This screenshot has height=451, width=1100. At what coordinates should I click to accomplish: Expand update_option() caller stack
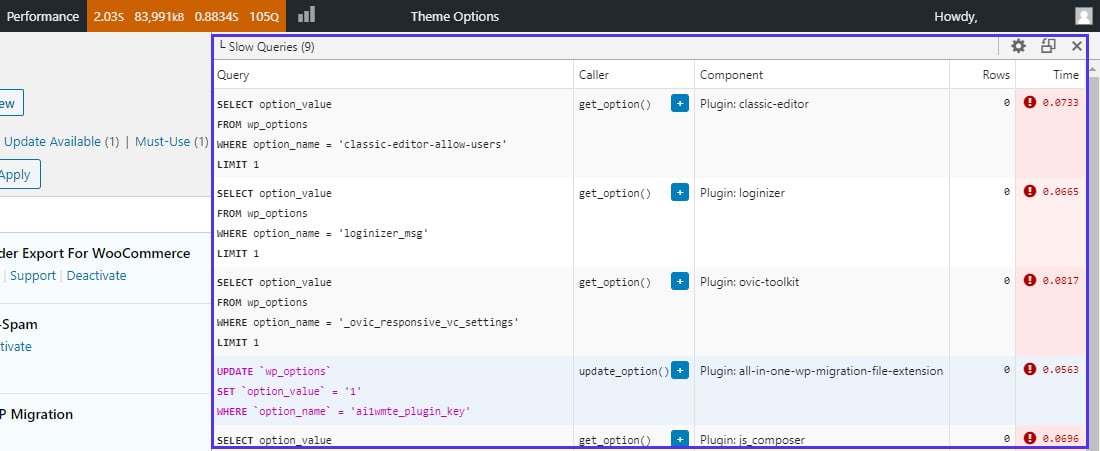click(x=680, y=370)
